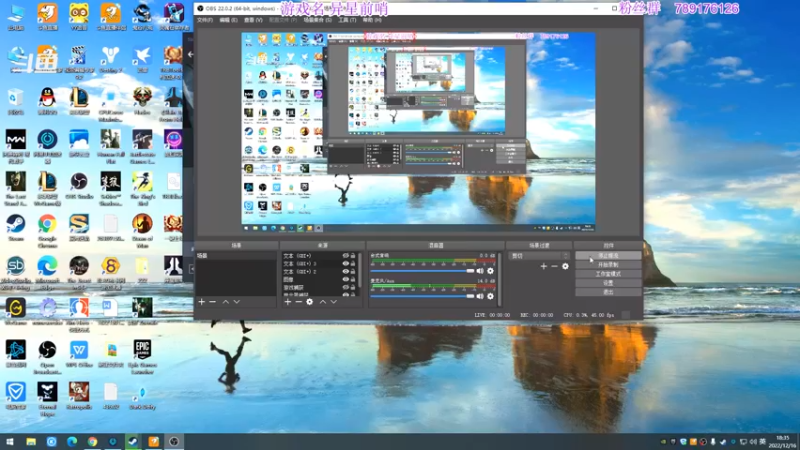Move the scene up in the Scenes panel
This screenshot has height=450, width=800.
[x=226, y=302]
